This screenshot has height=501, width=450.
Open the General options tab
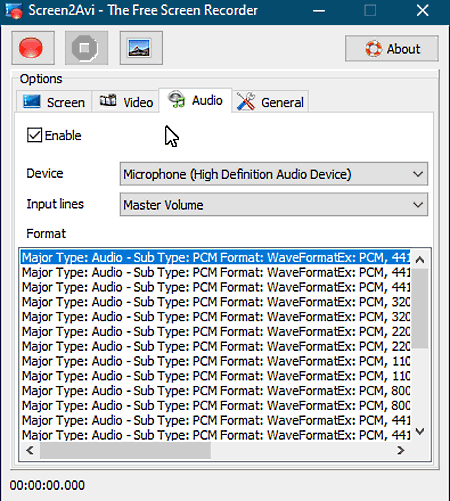coord(270,101)
